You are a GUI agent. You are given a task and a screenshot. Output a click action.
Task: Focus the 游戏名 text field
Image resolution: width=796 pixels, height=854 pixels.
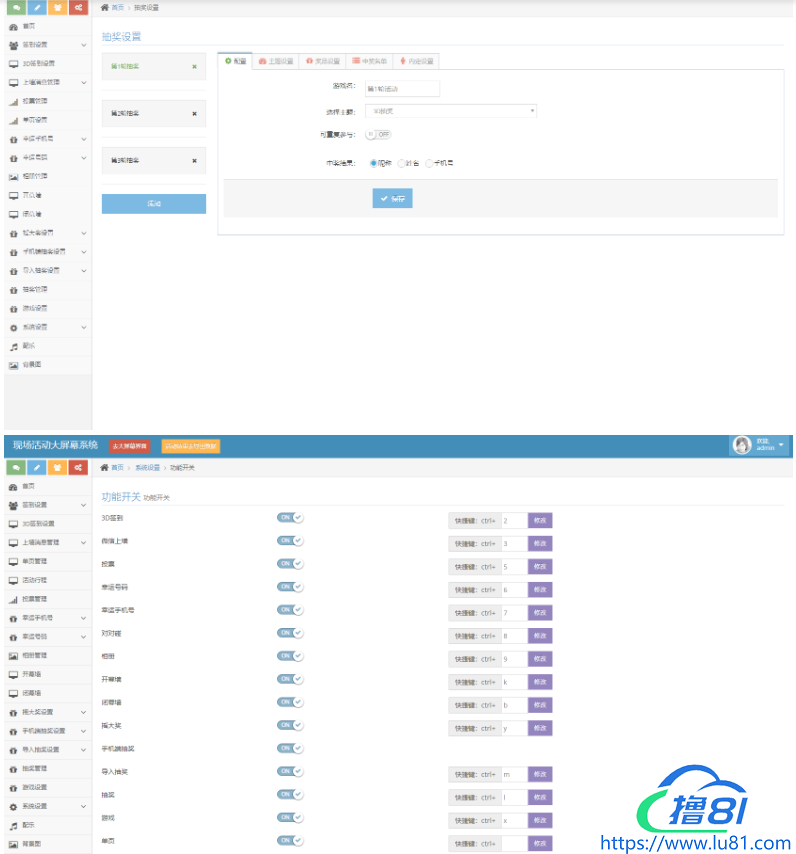[x=402, y=88]
